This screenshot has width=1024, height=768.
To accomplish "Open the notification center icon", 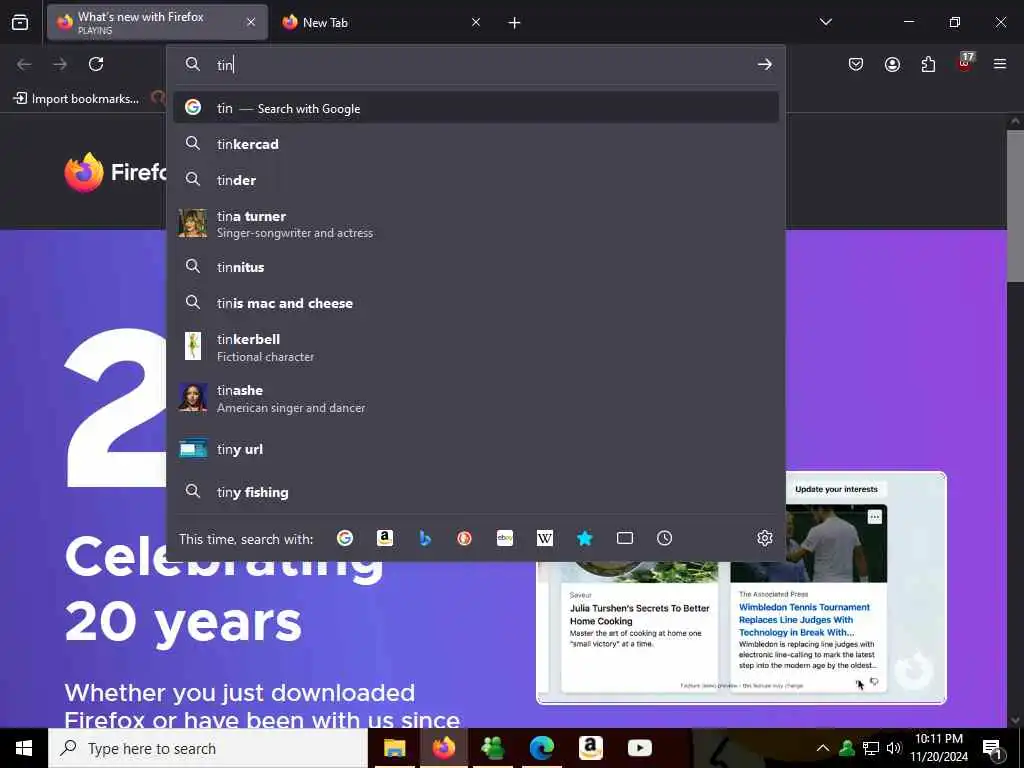I will [x=993, y=748].
